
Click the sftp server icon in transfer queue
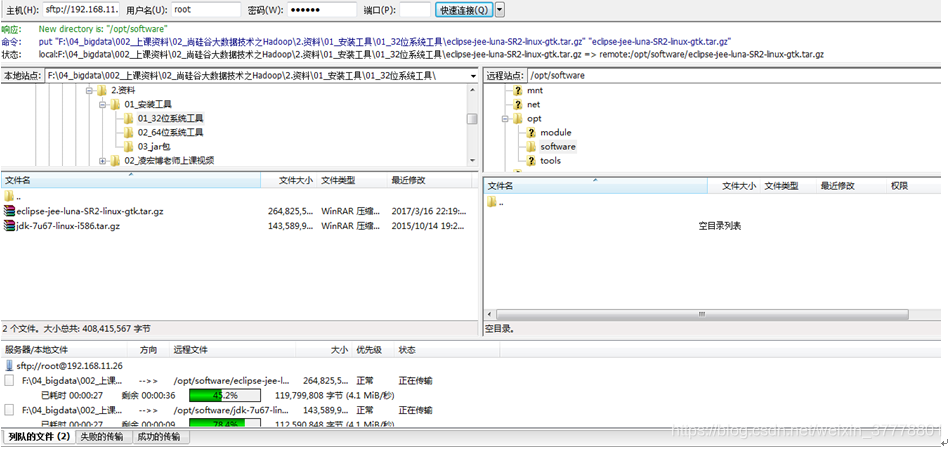pyautogui.click(x=9, y=366)
